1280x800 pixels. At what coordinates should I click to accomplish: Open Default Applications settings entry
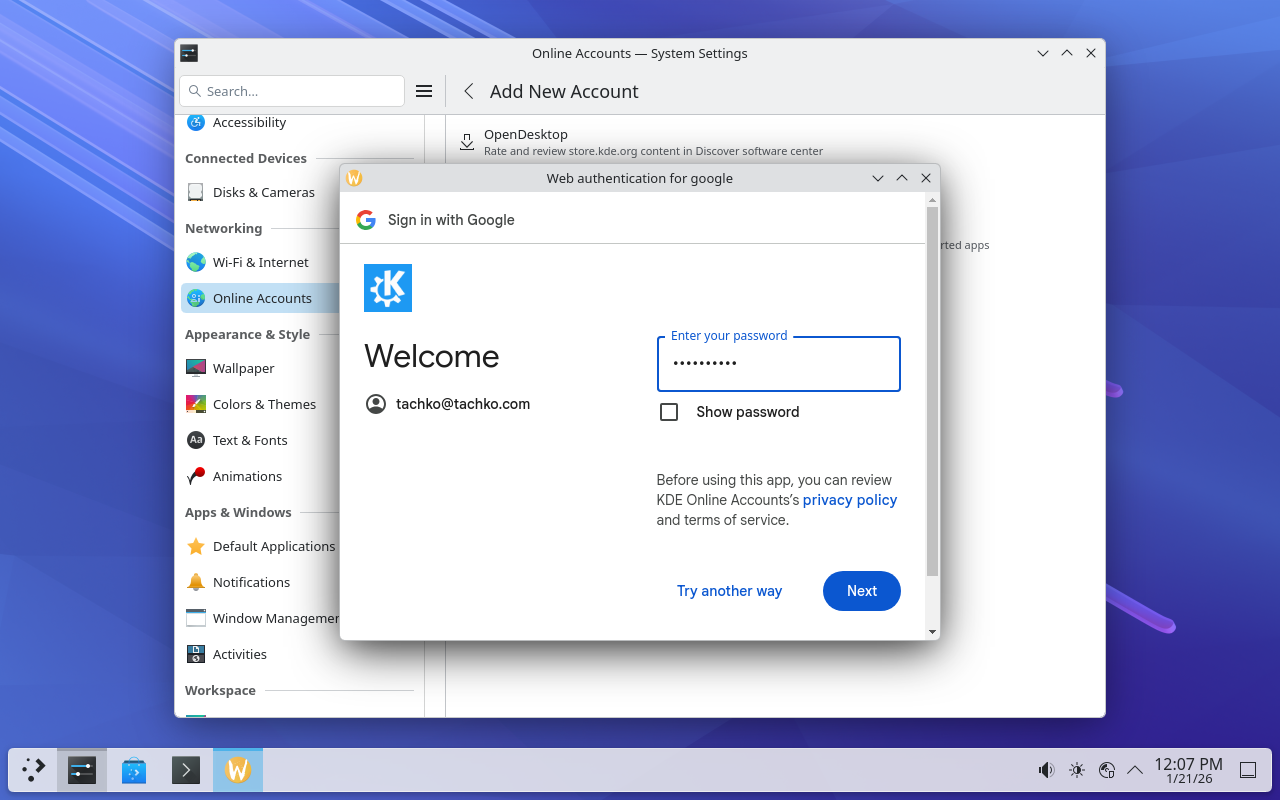(x=273, y=546)
